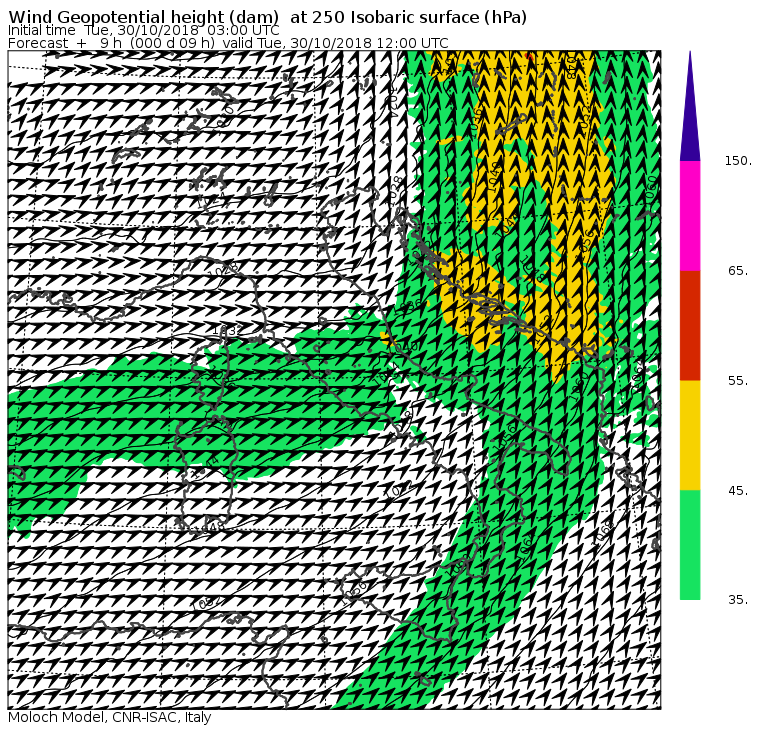Click the magenta segment of the color scale
760x731 pixels.
[690, 216]
